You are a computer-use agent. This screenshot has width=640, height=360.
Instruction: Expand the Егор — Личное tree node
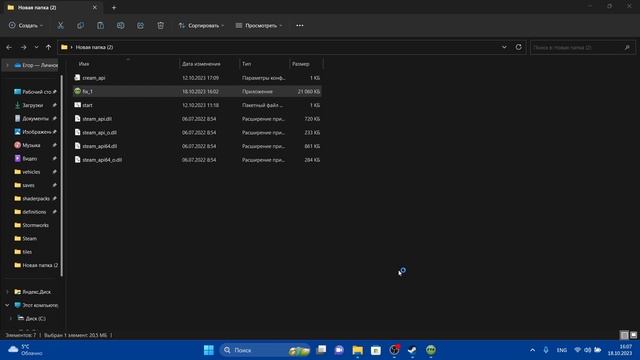point(7,65)
